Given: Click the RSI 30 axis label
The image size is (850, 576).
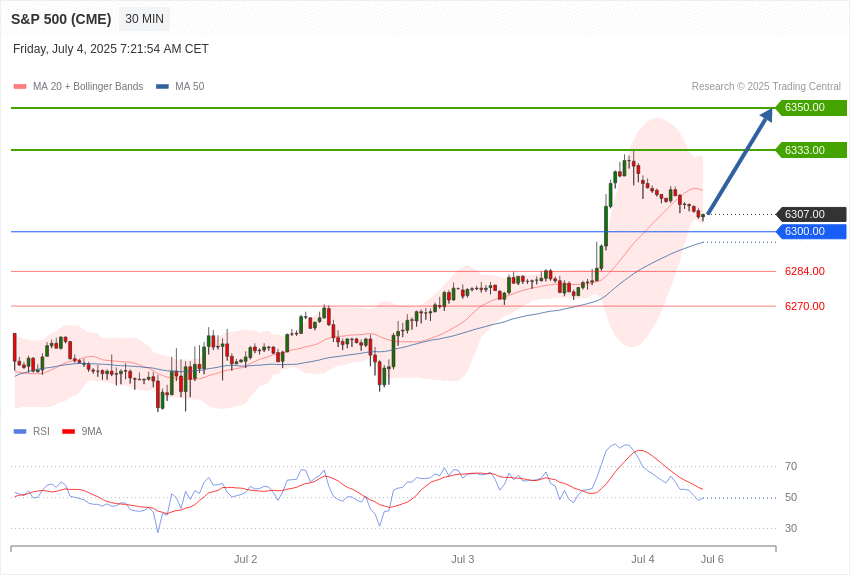Looking at the screenshot, I should pyautogui.click(x=791, y=528).
